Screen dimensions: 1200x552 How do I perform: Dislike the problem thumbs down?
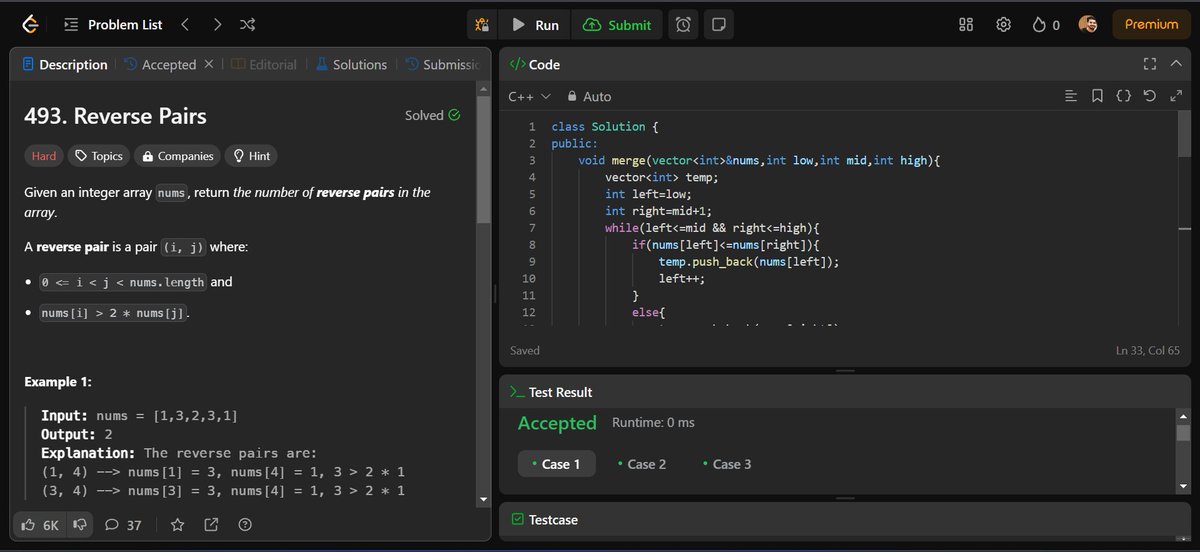point(78,524)
